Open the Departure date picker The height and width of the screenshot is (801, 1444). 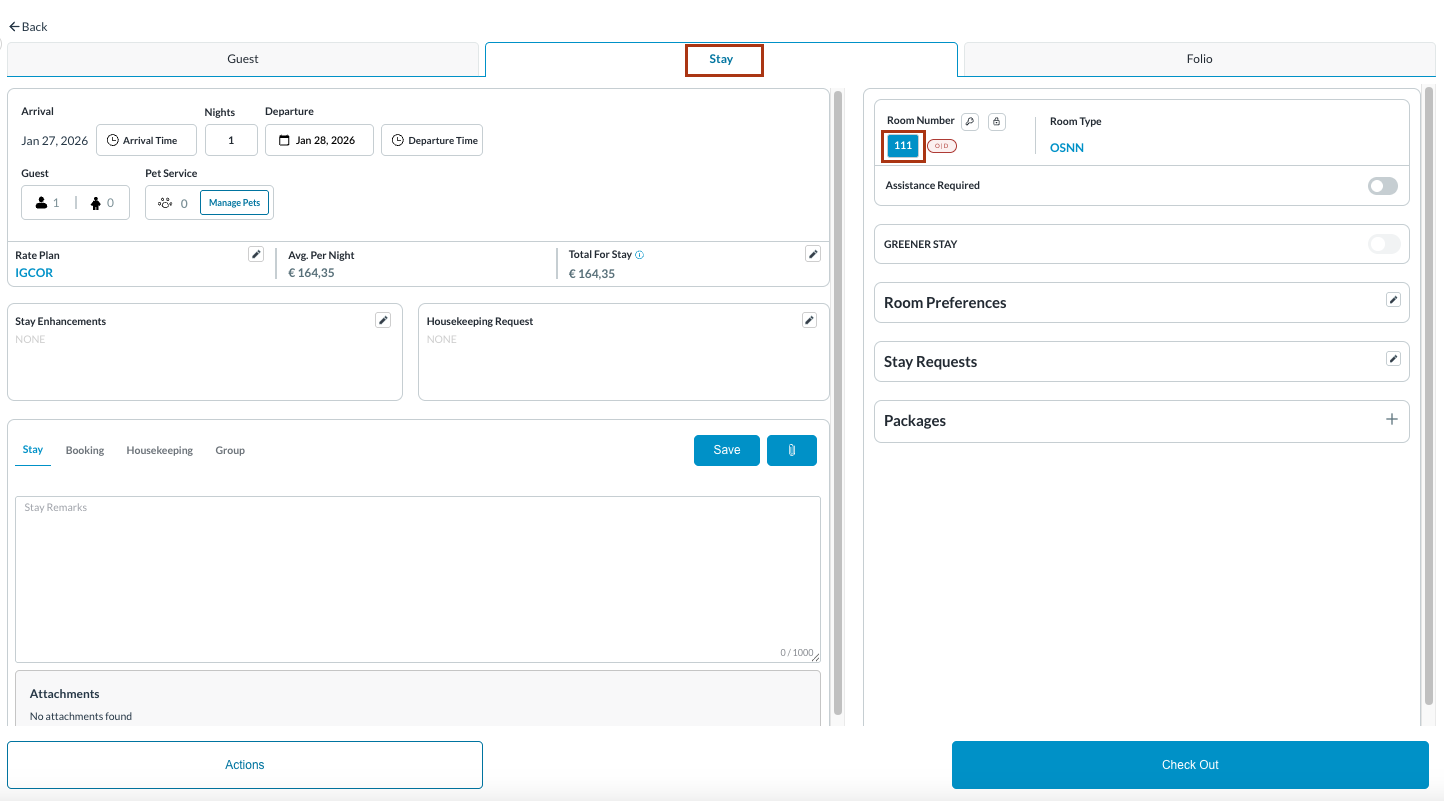coord(319,140)
